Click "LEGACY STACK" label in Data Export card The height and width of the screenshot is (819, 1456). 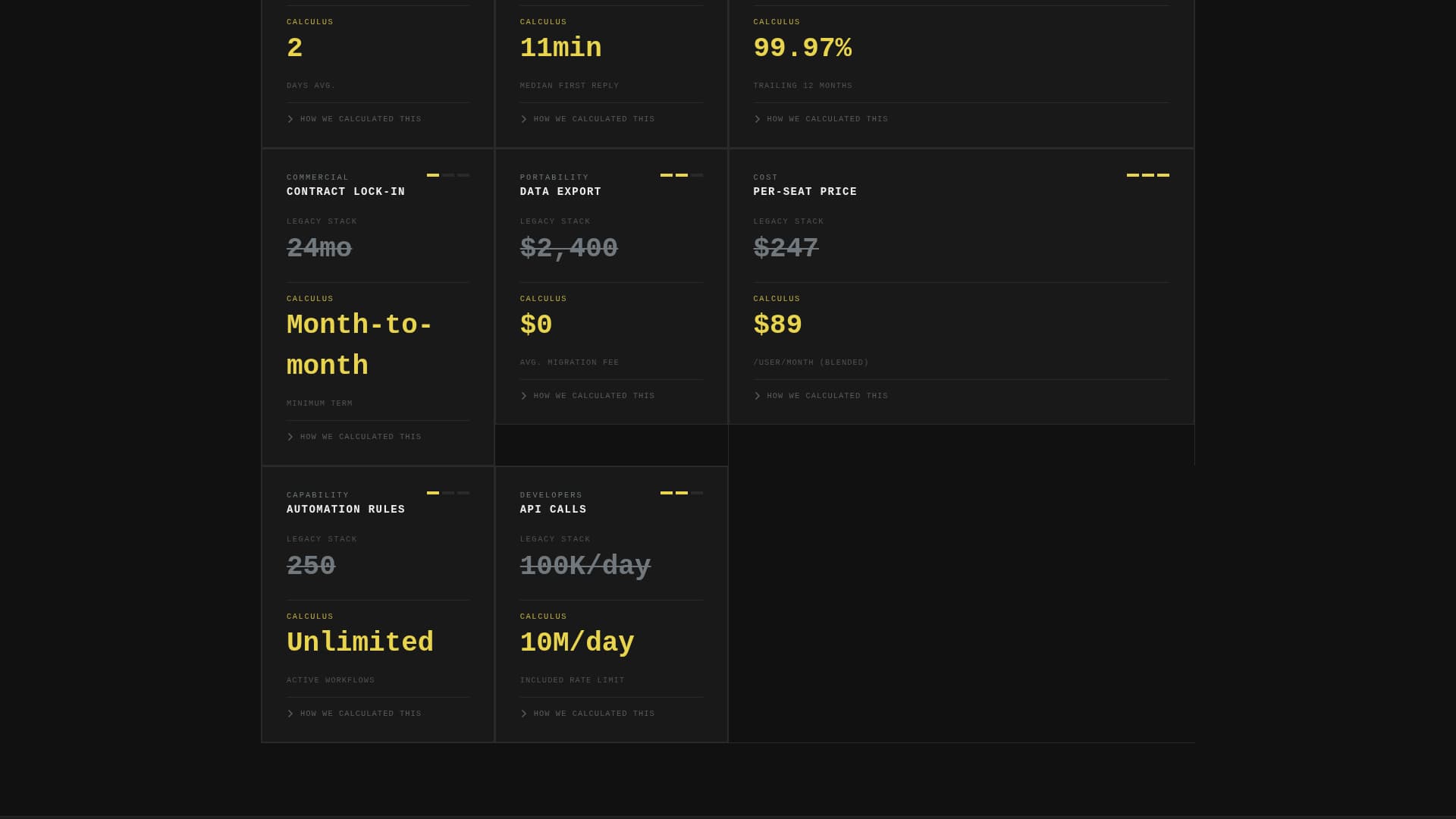coord(555,221)
